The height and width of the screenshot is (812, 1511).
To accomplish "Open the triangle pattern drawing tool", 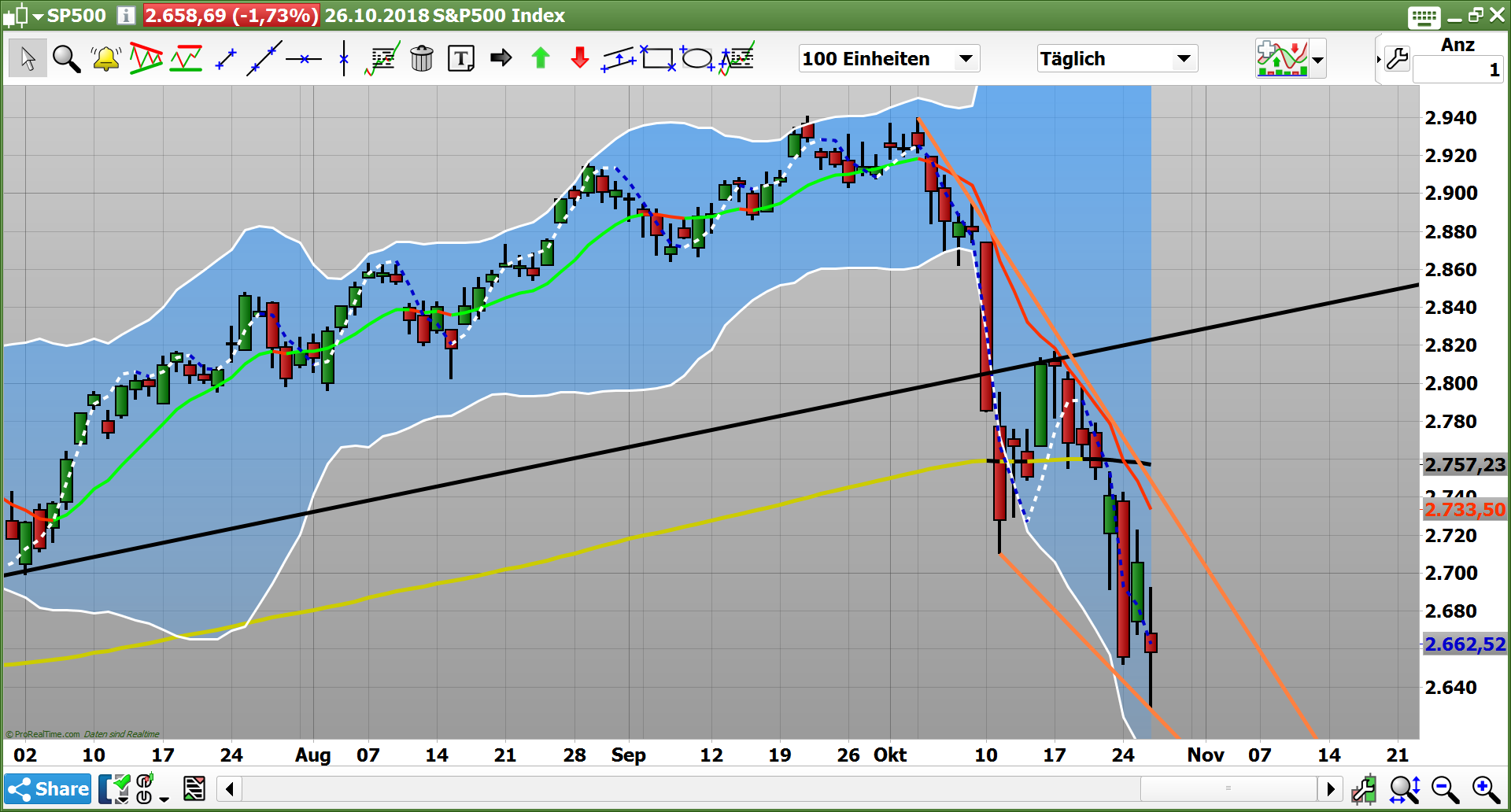I will [x=146, y=58].
